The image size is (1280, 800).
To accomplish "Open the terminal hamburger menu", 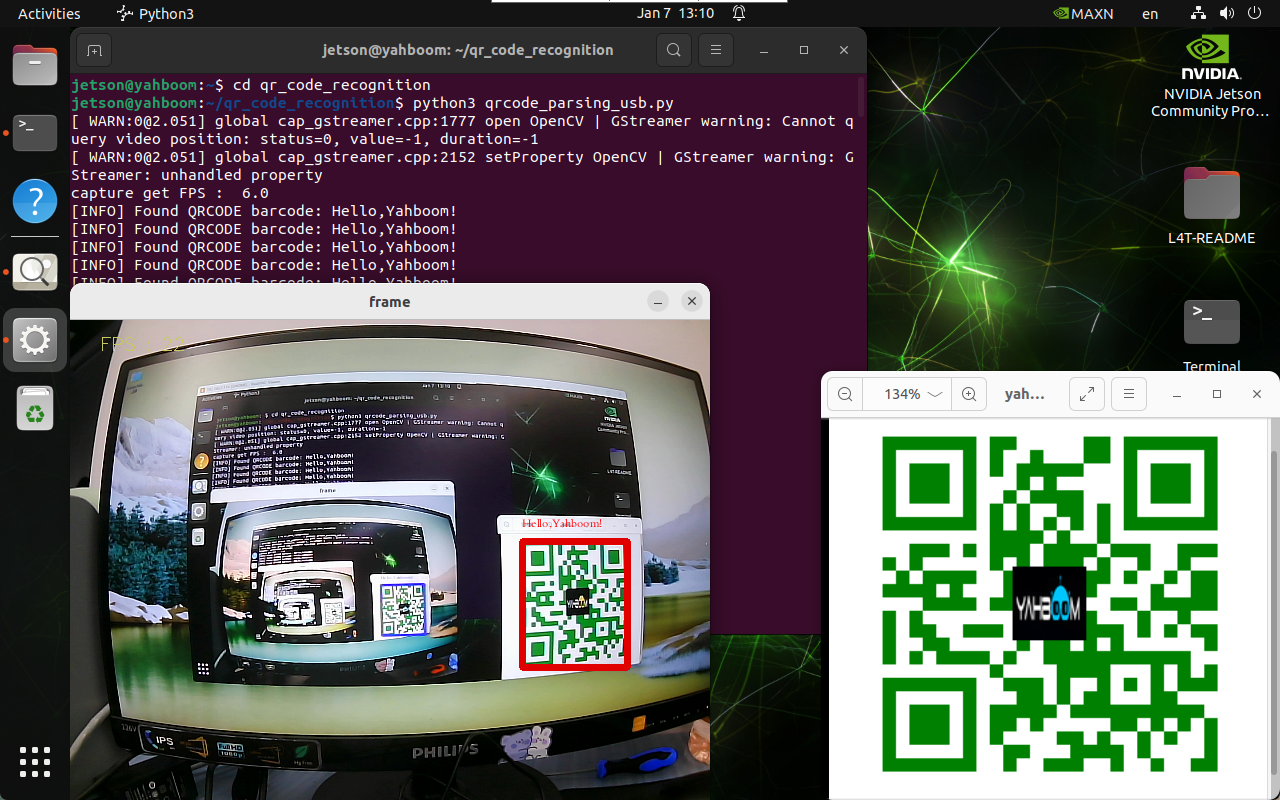I will point(715,50).
